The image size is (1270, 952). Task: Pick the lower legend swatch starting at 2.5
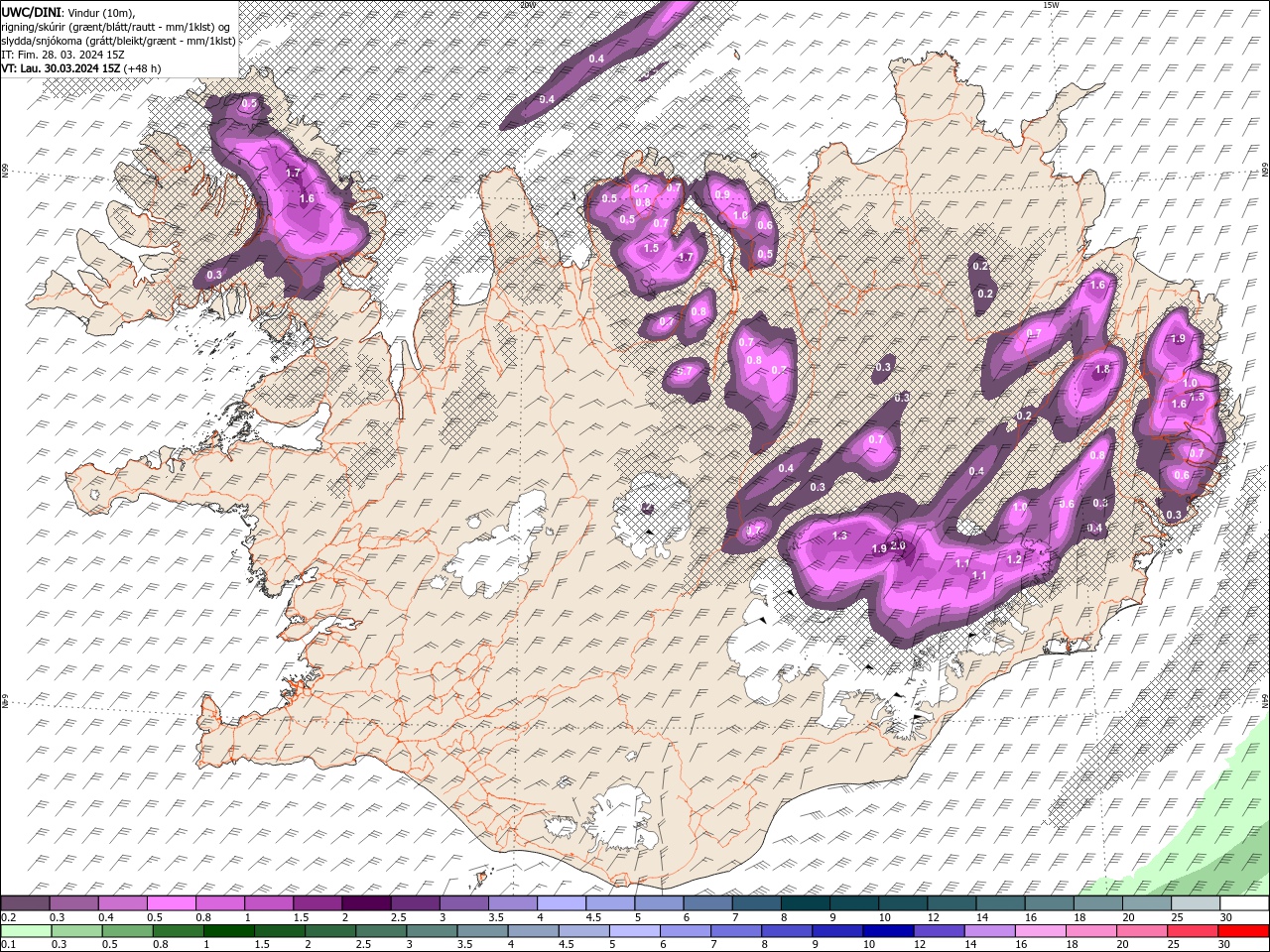click(x=381, y=930)
